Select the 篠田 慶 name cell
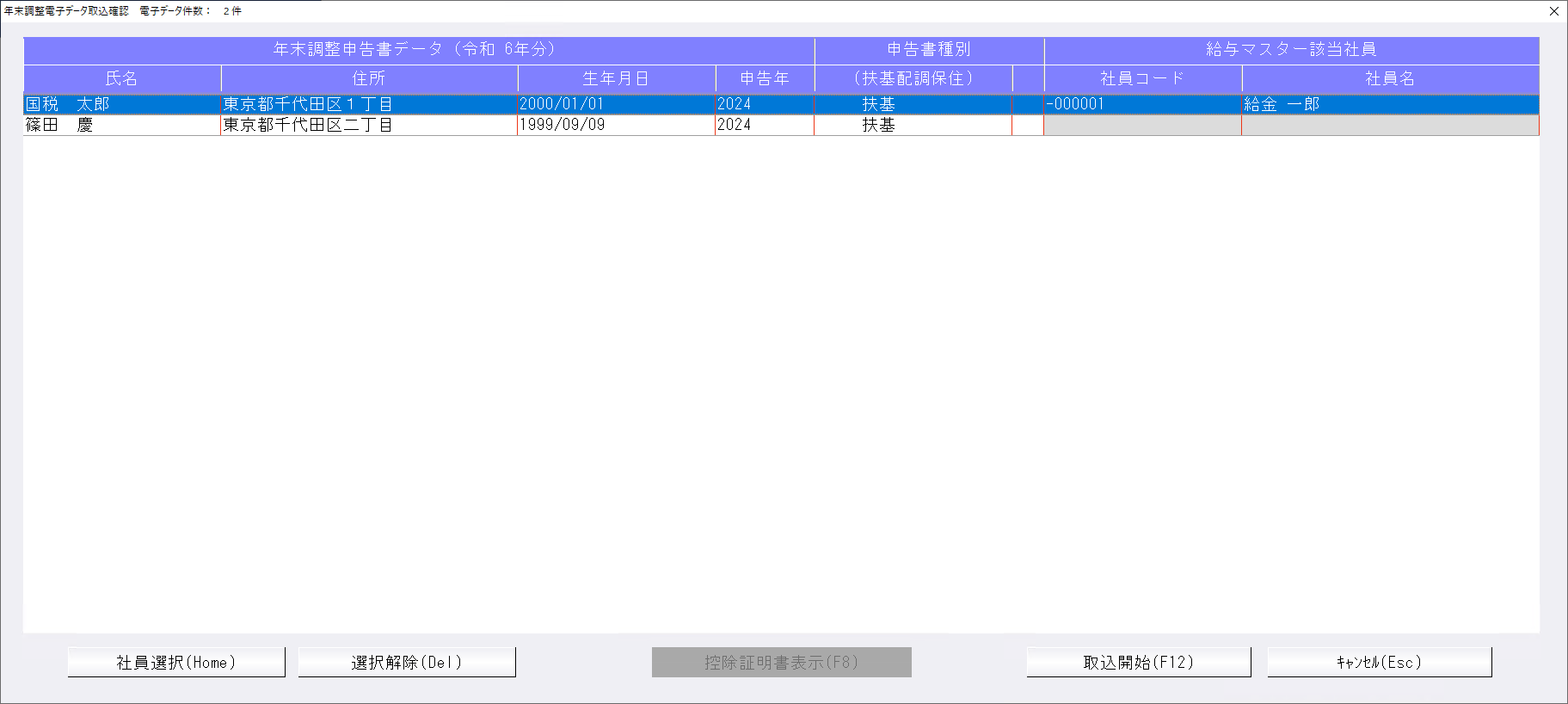This screenshot has height=704, width=1568. coord(121,125)
